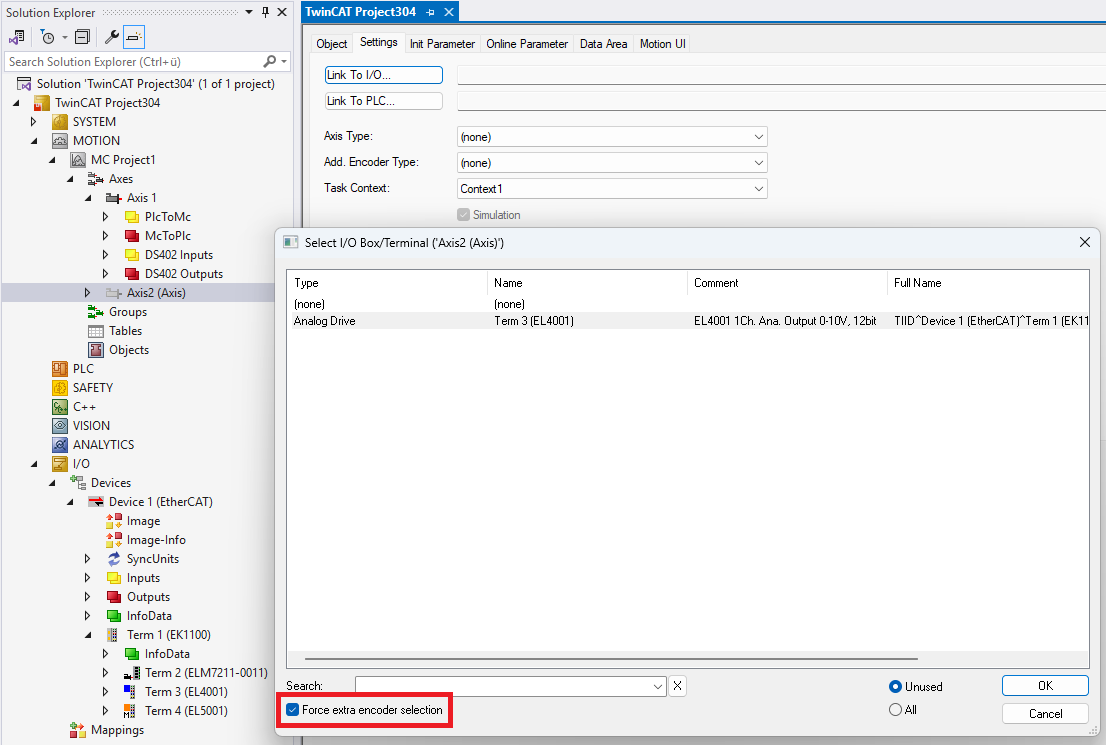1106x745 pixels.
Task: Expand Term 2 (ELM7211-0011) node
Action: tap(105, 673)
